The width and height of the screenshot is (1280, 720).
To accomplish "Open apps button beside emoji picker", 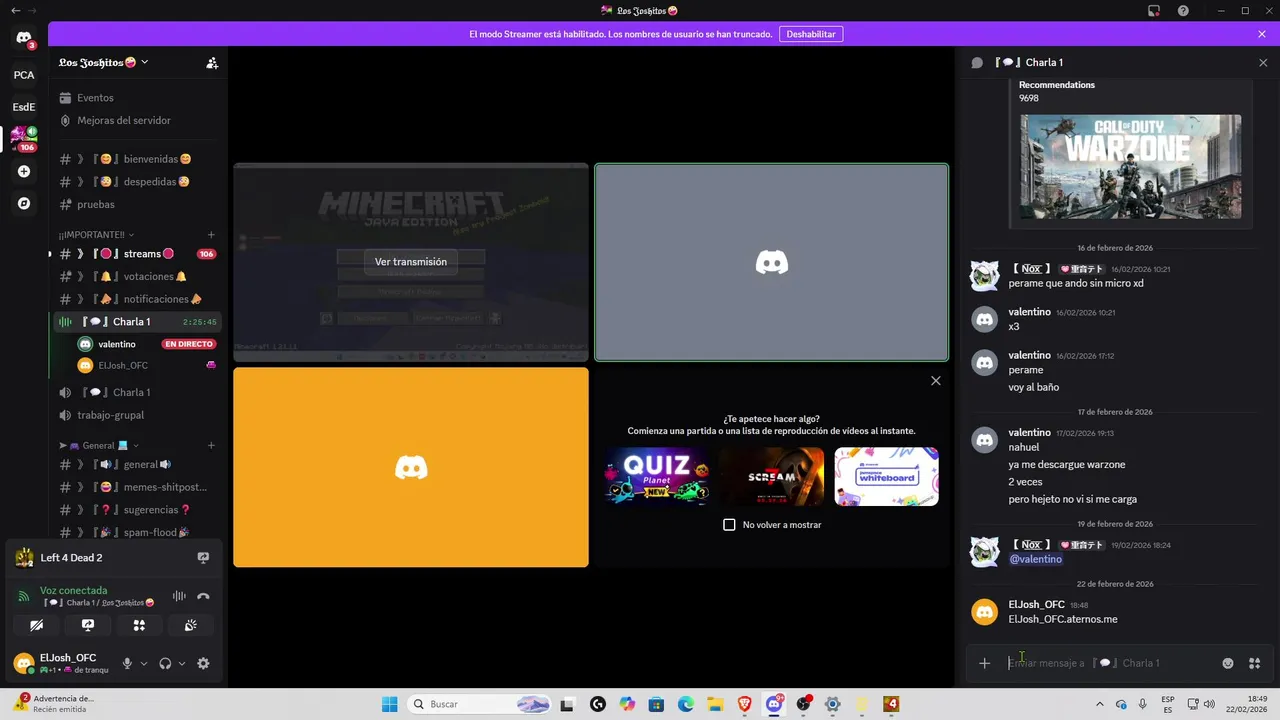I will click(1254, 663).
